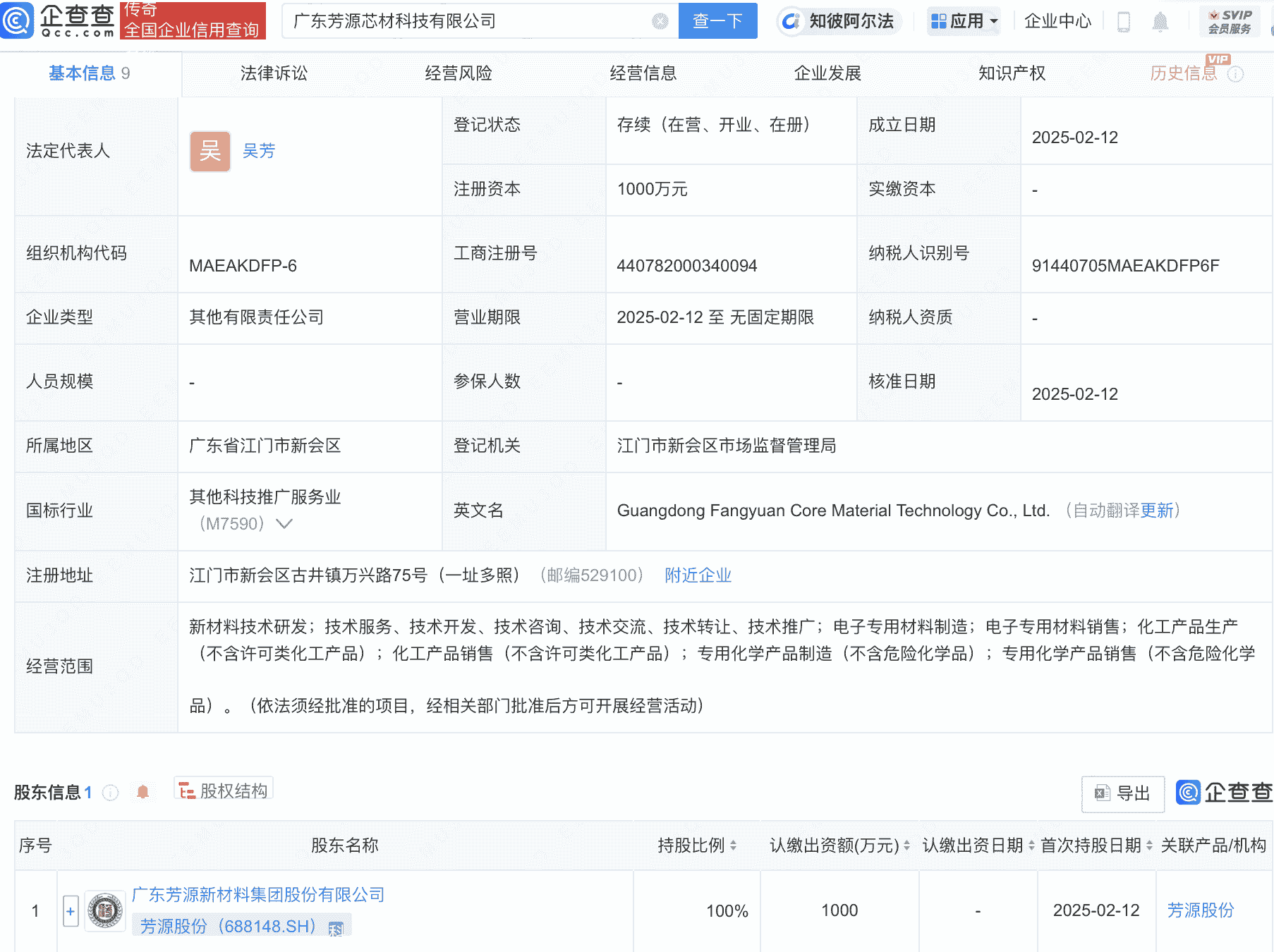
Task: Switch to the 法律诉讼 tab
Action: 275,73
